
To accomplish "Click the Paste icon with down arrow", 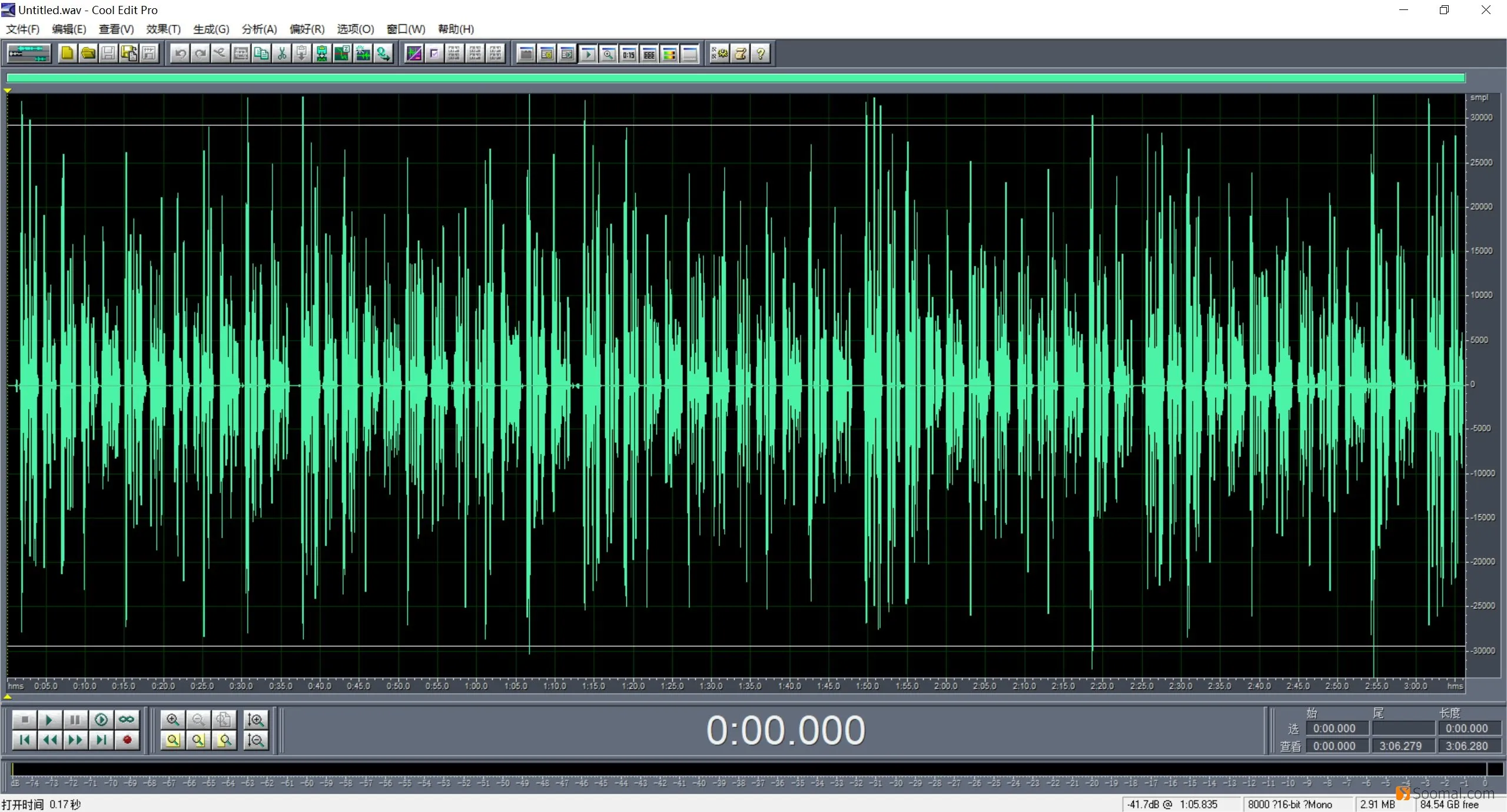I will 301,54.
